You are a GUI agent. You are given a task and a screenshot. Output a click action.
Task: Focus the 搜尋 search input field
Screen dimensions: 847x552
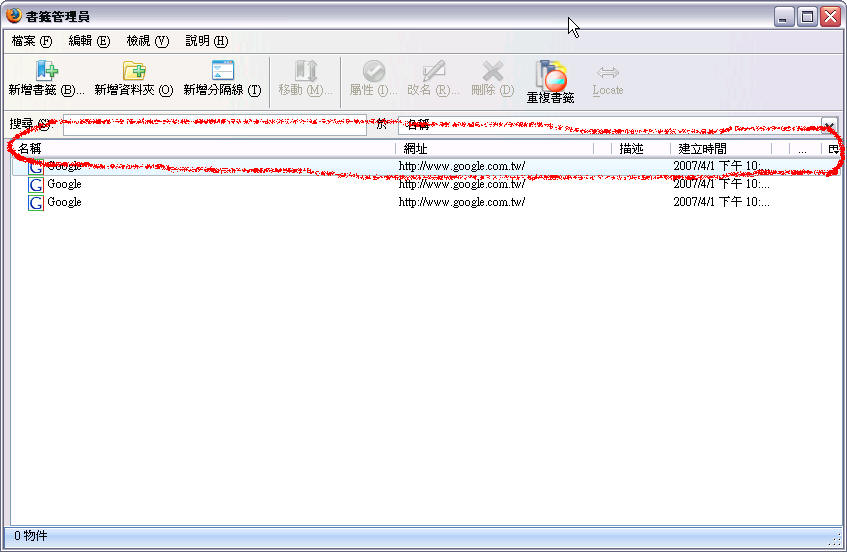214,125
